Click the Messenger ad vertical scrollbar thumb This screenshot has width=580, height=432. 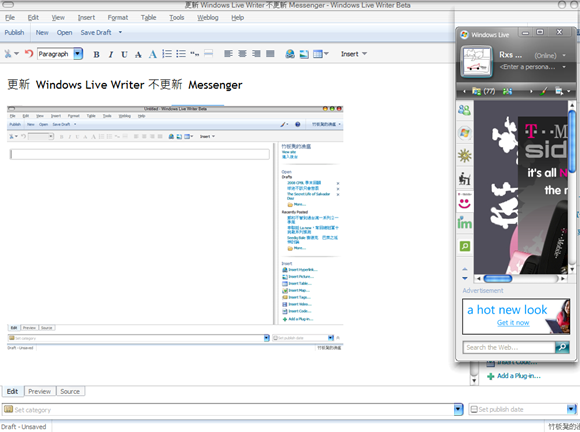click(x=572, y=141)
